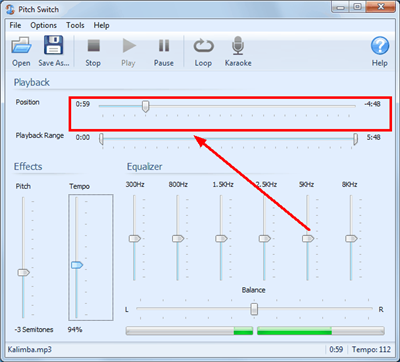This screenshot has height=362, width=400.
Task: Click the 300Hz equalizer slider handle
Action: 135,239
